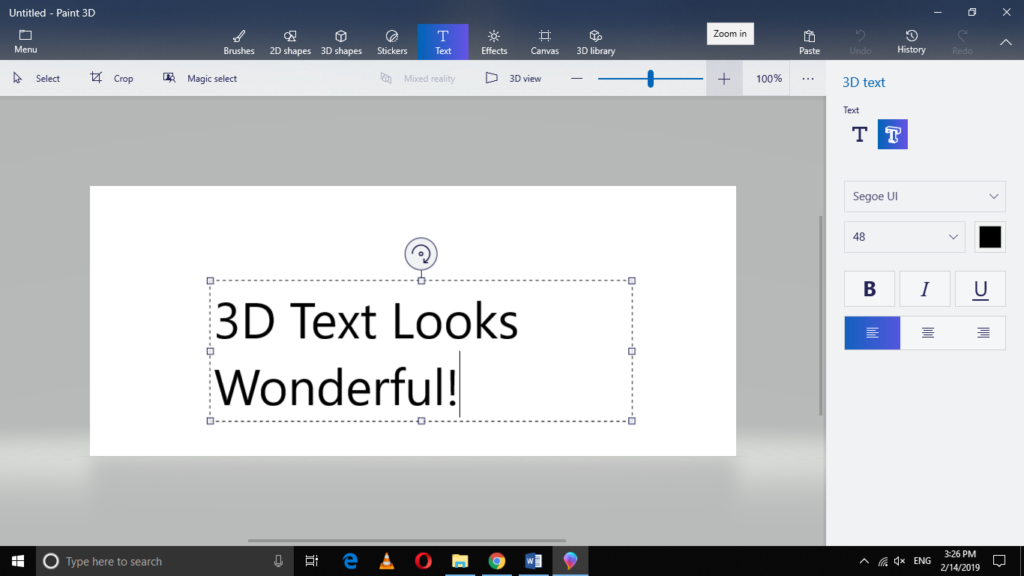Screen dimensions: 1024x576
Task: Expand the Segoe UI font dropdown
Action: (x=925, y=197)
